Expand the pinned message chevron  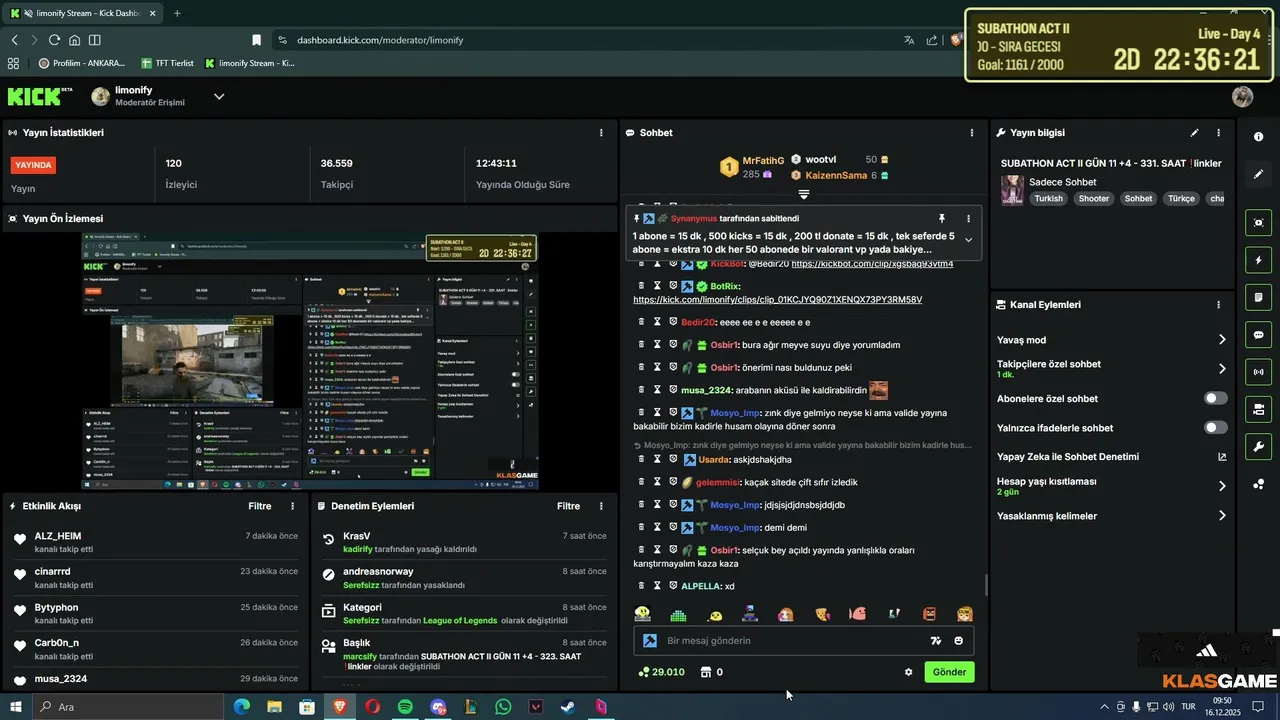[x=967, y=239]
